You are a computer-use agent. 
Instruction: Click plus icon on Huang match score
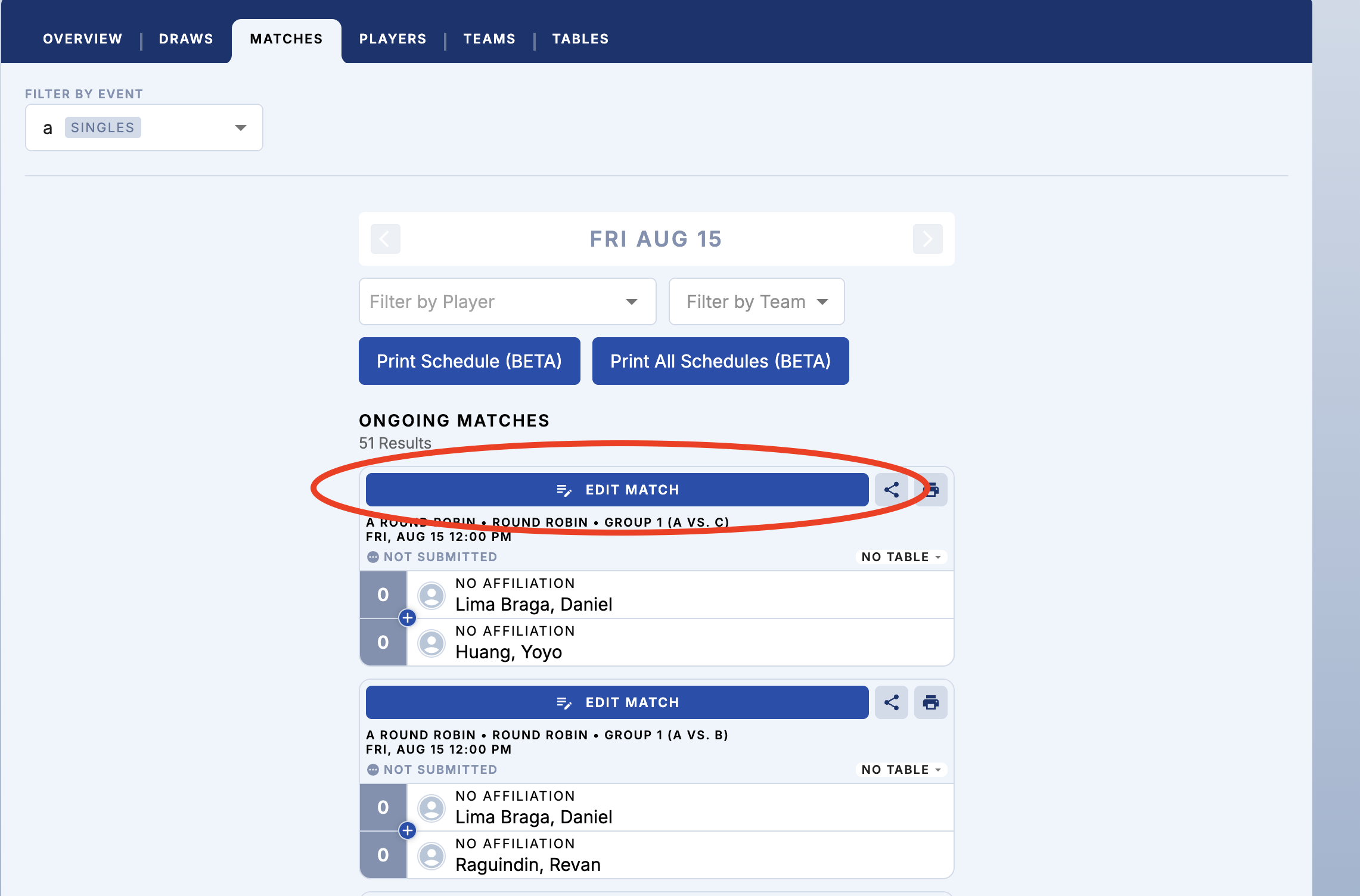point(407,618)
